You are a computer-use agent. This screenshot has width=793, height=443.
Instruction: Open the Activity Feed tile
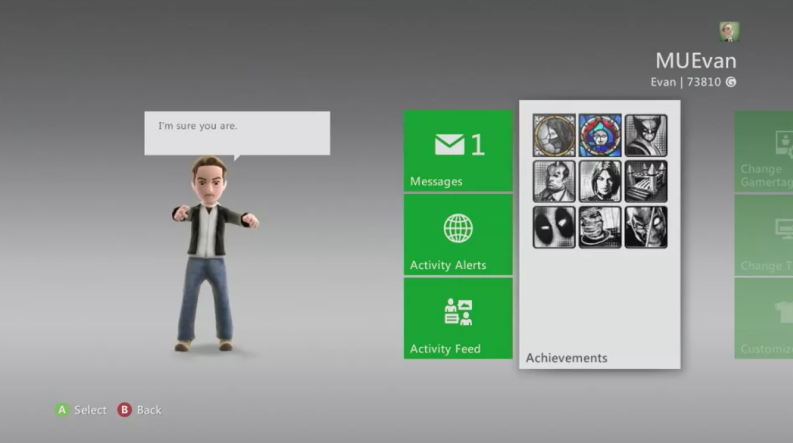point(458,319)
